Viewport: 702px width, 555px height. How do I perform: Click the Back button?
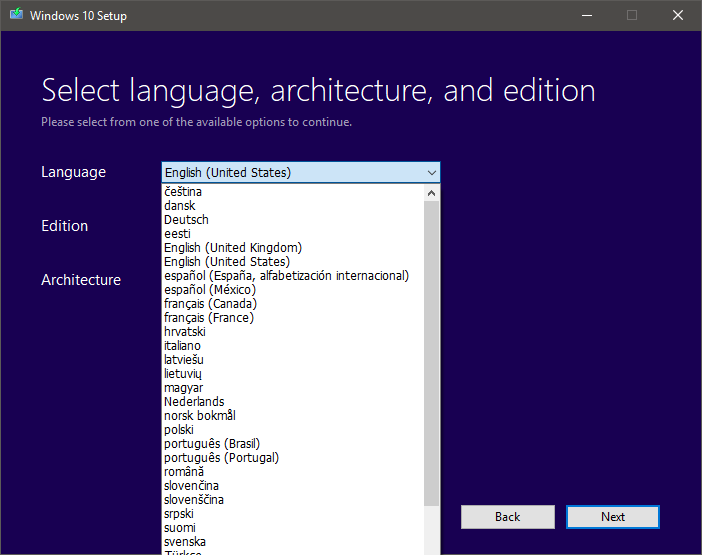508,517
